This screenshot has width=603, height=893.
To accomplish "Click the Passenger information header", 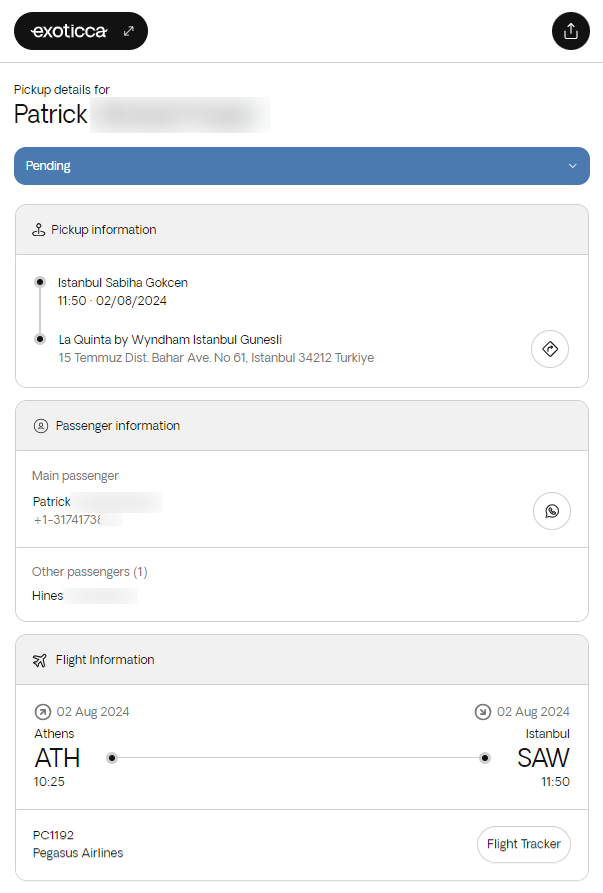I will (118, 426).
